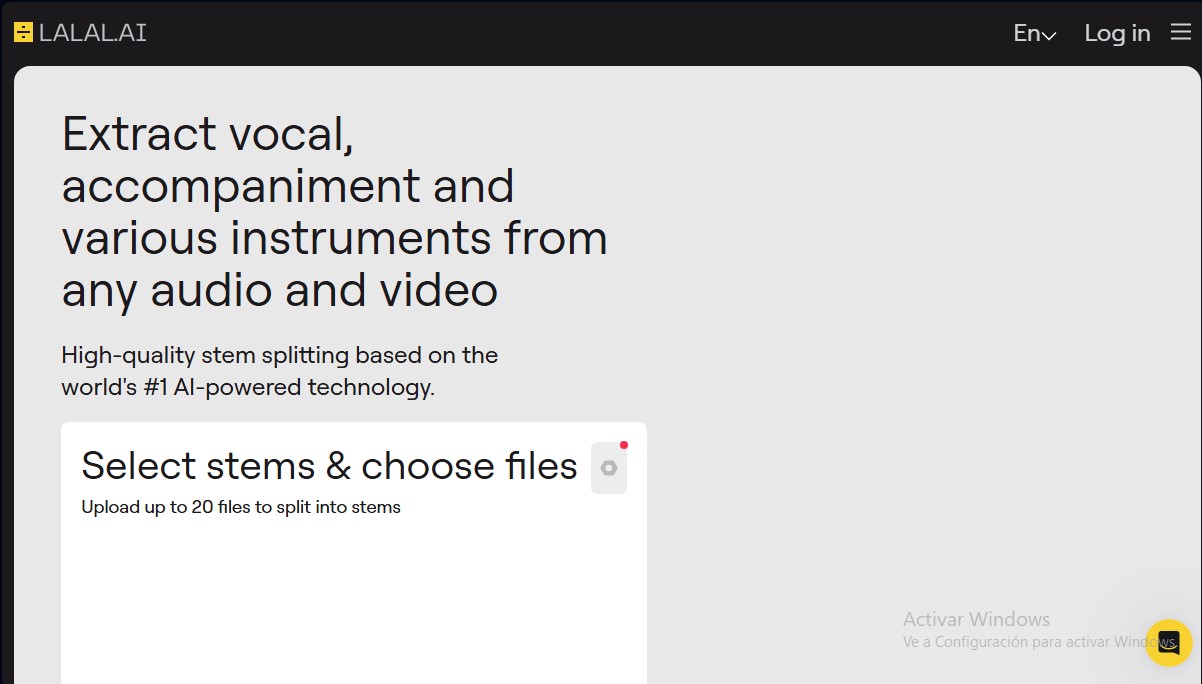Click the red notification dot on the gear icon
Viewport: 1202px width, 684px height.
coord(625,446)
